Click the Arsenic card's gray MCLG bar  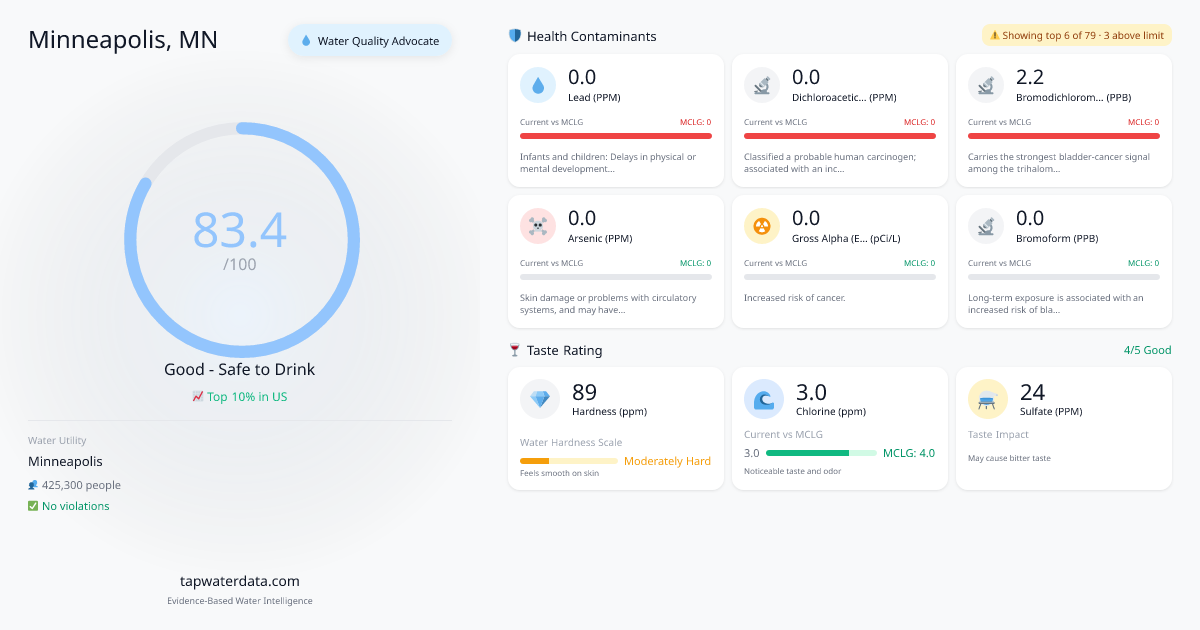point(616,277)
